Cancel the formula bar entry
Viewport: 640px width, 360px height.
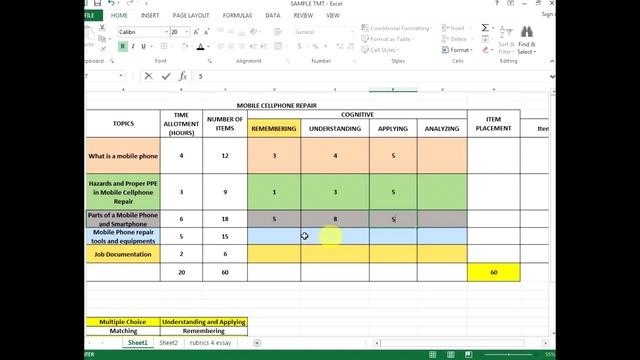tap(149, 76)
